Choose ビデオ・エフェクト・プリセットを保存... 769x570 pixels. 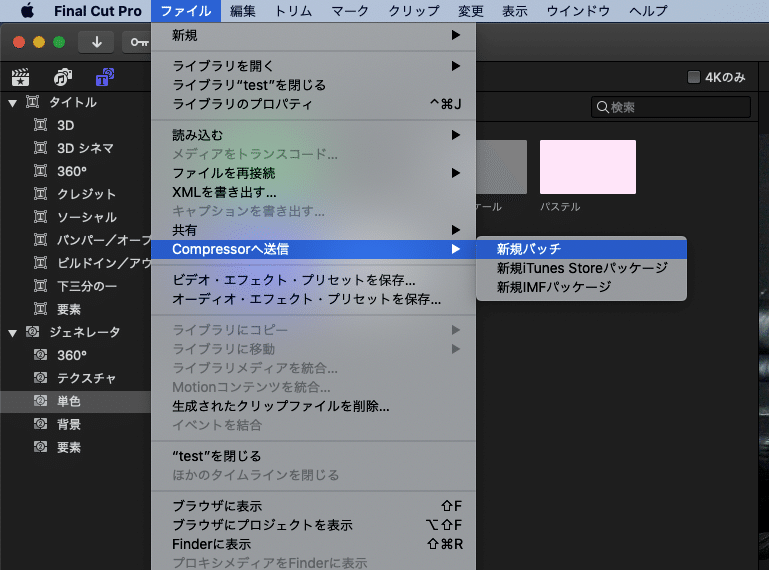point(313,280)
